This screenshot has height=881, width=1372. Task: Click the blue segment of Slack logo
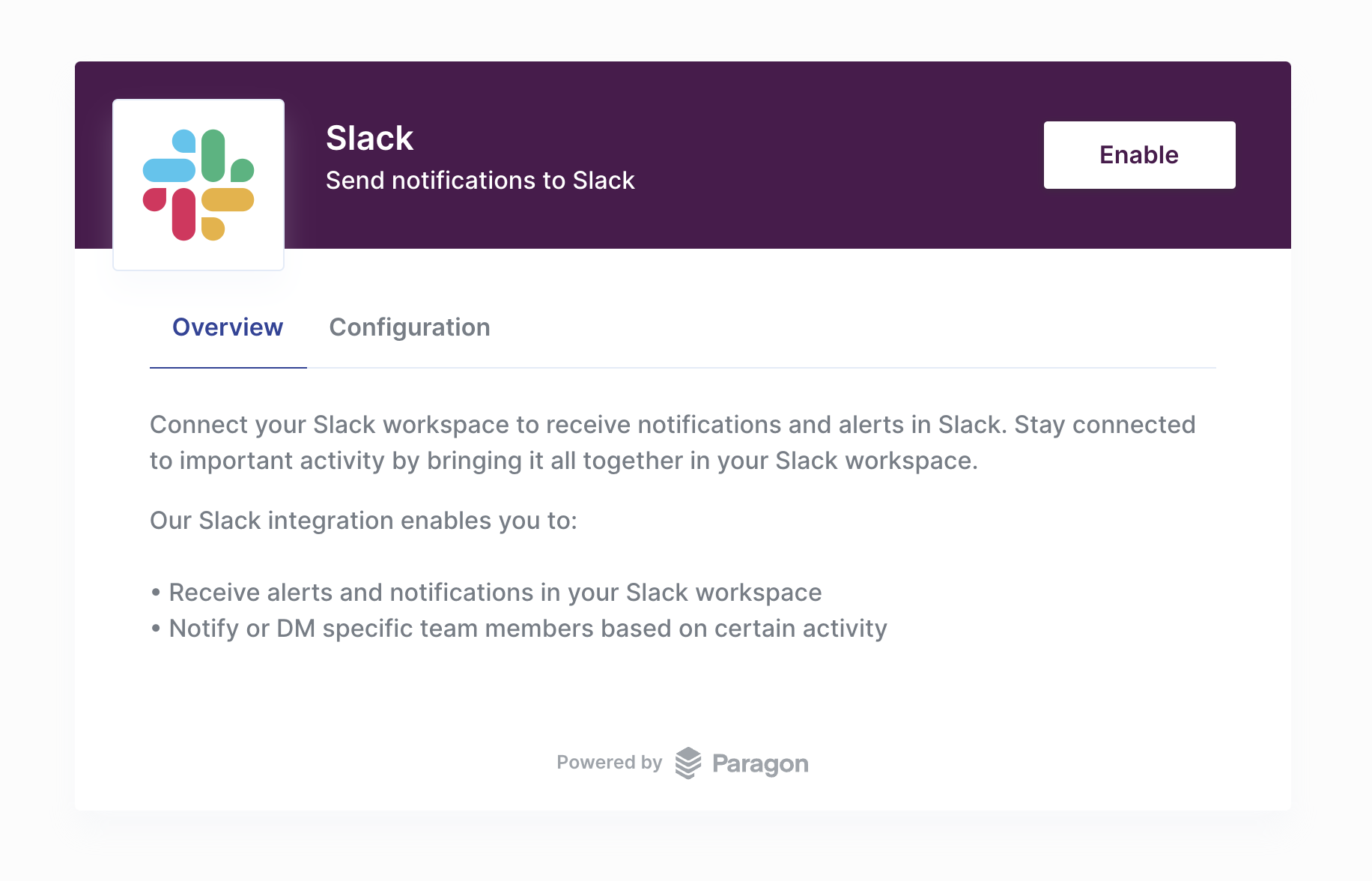[170, 157]
